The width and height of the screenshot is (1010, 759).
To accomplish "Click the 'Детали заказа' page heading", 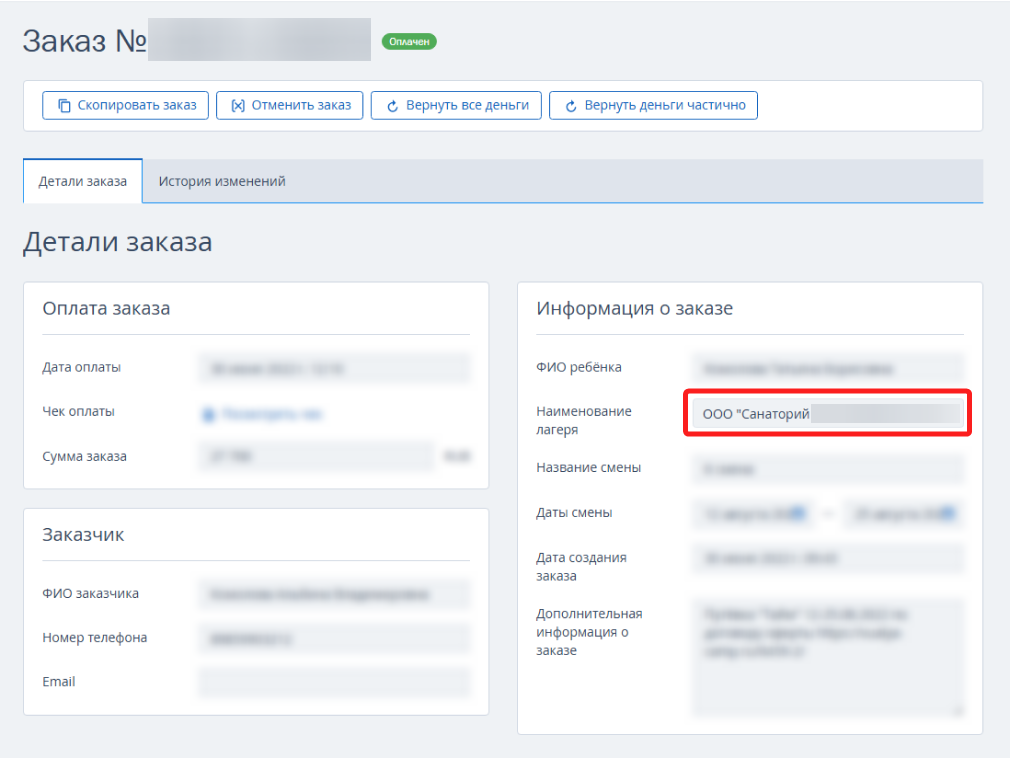I will (118, 242).
